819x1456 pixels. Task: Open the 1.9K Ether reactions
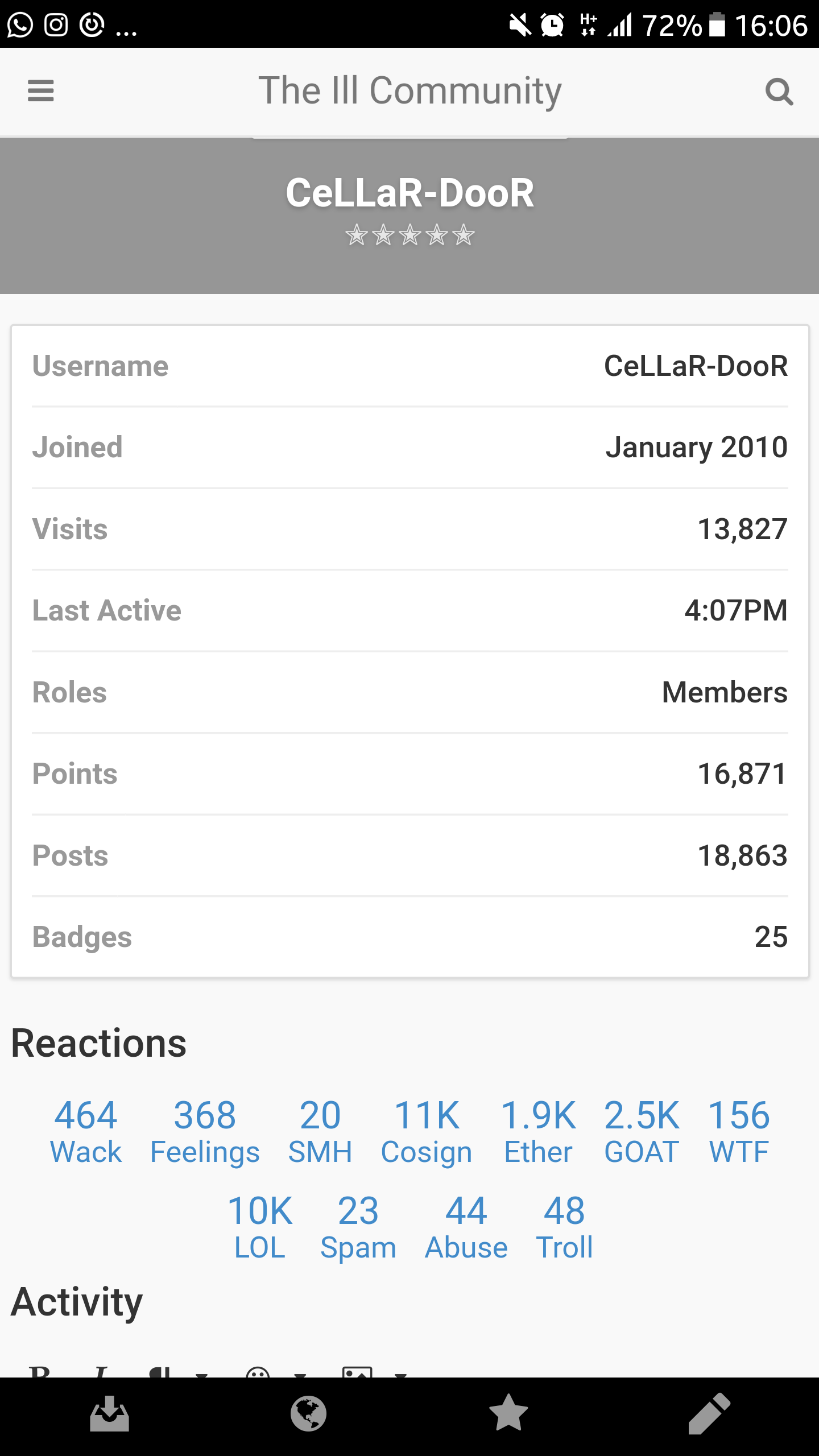538,1131
